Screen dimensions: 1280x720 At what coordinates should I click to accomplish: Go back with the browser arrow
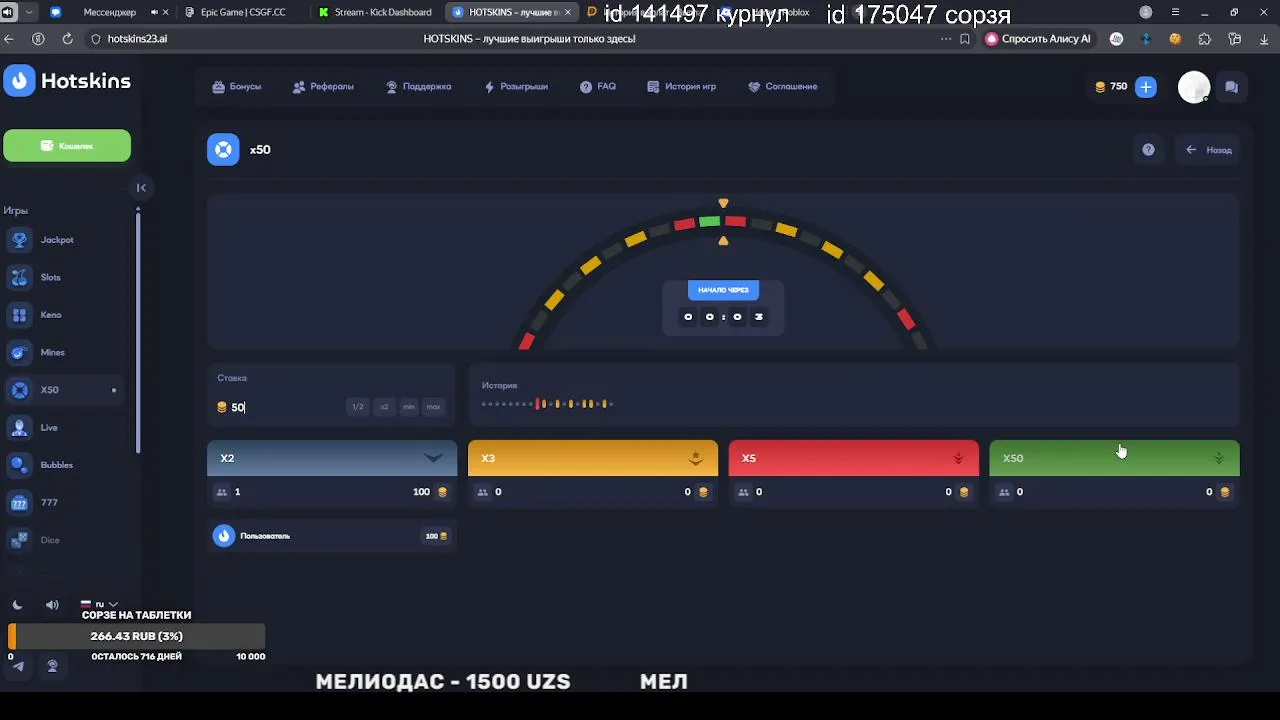tap(9, 39)
